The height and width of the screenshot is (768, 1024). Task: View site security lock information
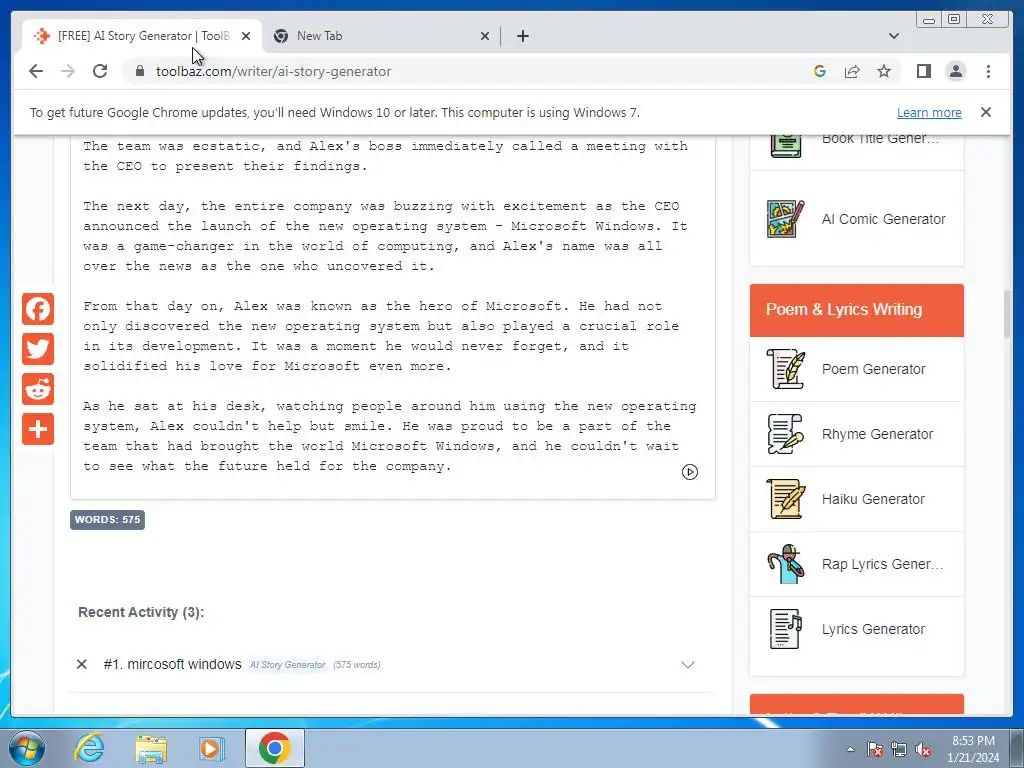click(140, 71)
